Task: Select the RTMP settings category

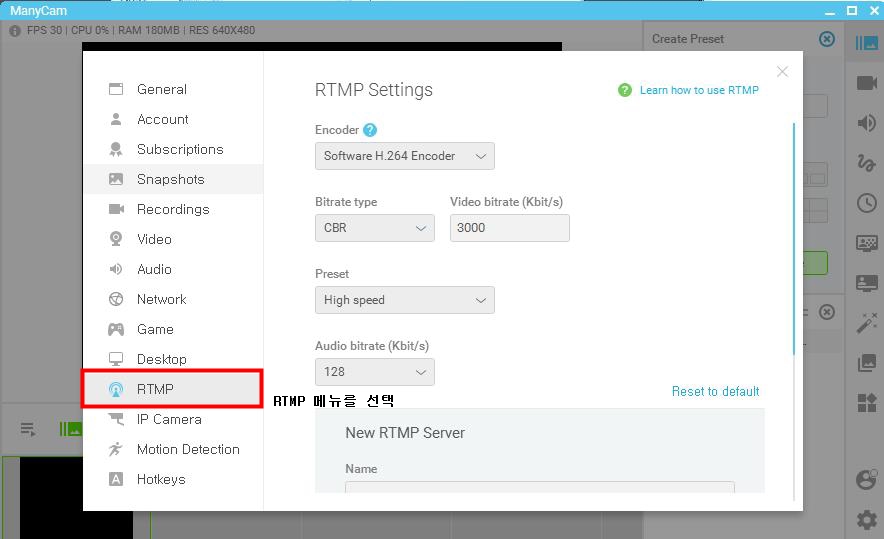Action: 173,389
